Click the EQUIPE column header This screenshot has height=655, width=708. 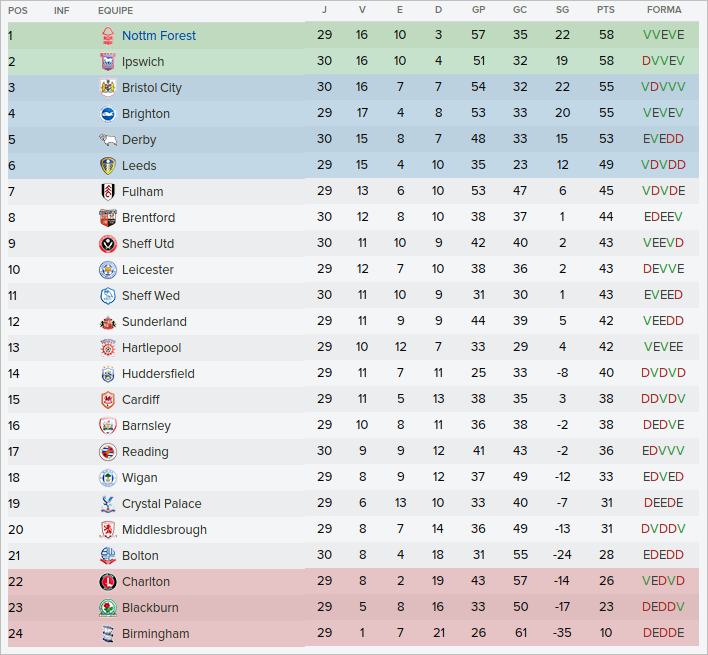(116, 10)
